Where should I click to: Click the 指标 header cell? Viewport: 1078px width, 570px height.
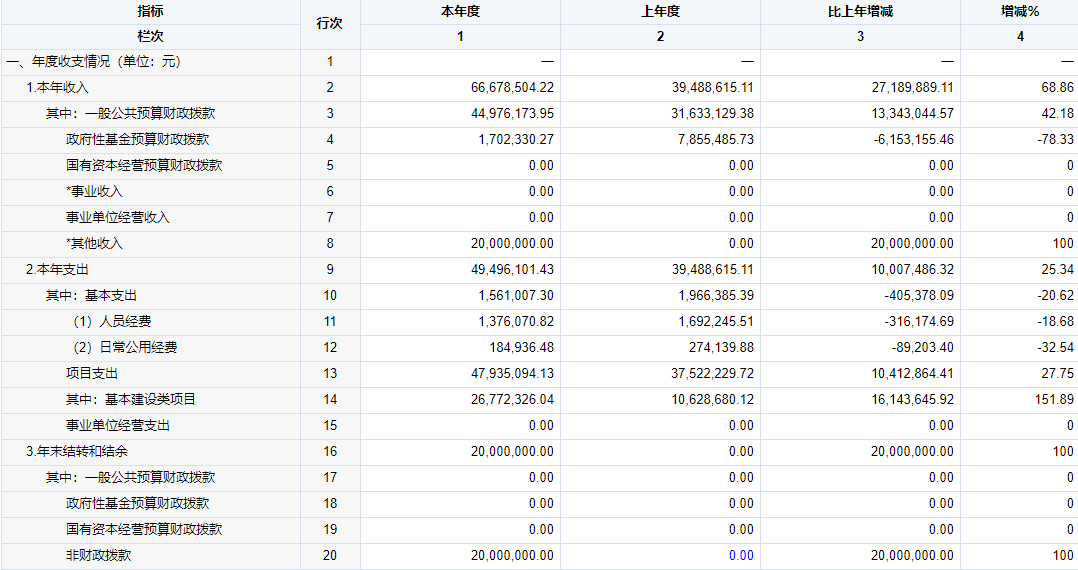[x=151, y=12]
